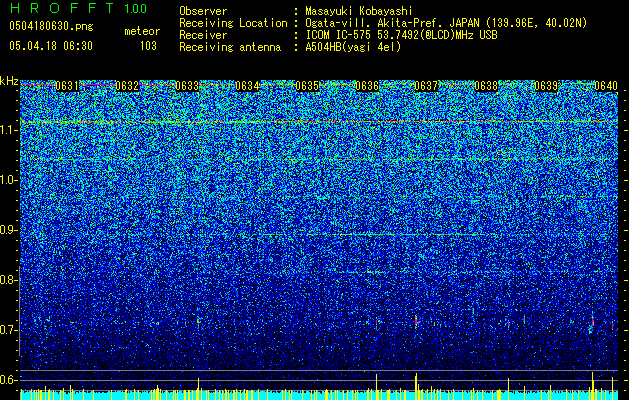
Task: Click the meteor label
Action: (x=142, y=31)
